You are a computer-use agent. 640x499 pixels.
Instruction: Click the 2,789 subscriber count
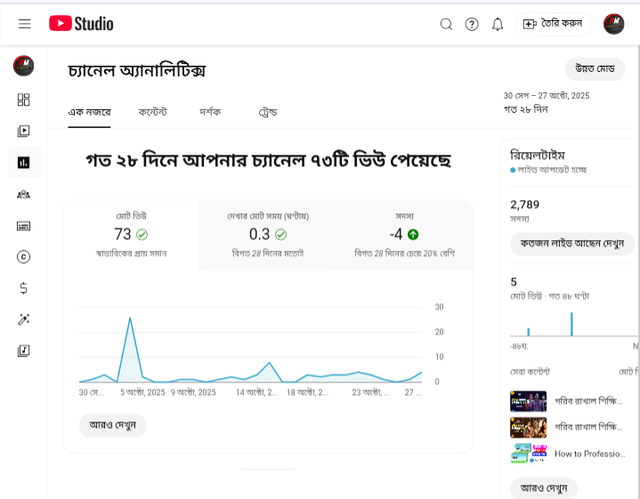525,205
